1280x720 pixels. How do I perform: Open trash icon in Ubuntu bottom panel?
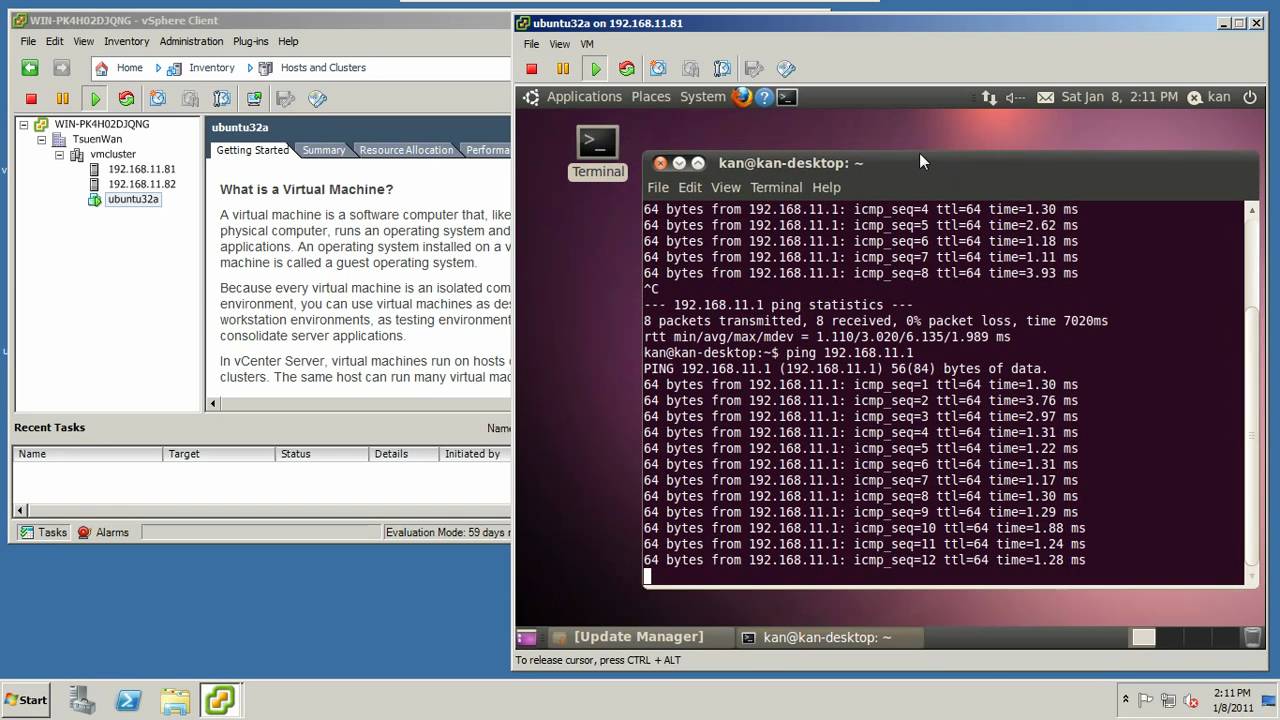[x=1251, y=637]
